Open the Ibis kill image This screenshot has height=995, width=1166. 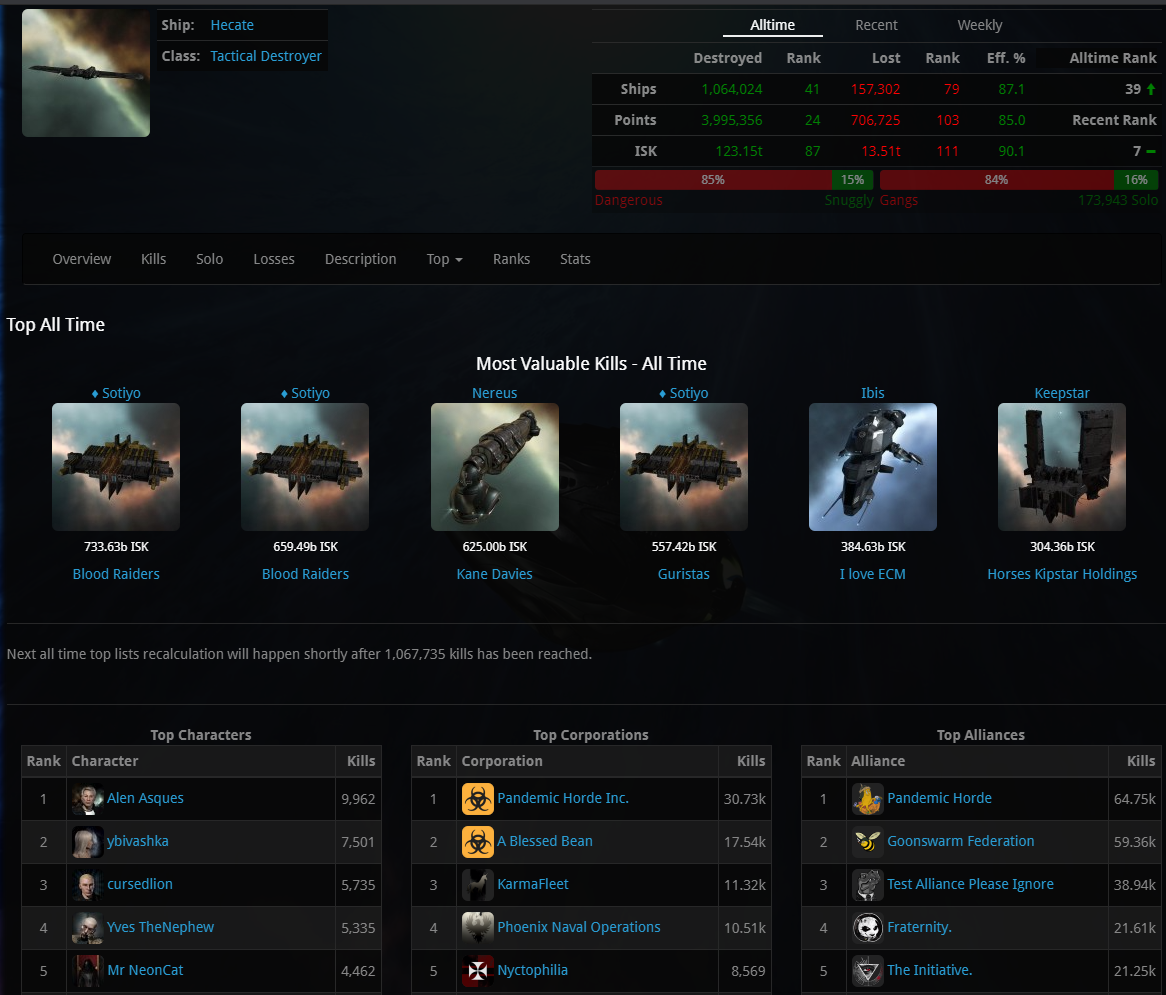[x=873, y=467]
